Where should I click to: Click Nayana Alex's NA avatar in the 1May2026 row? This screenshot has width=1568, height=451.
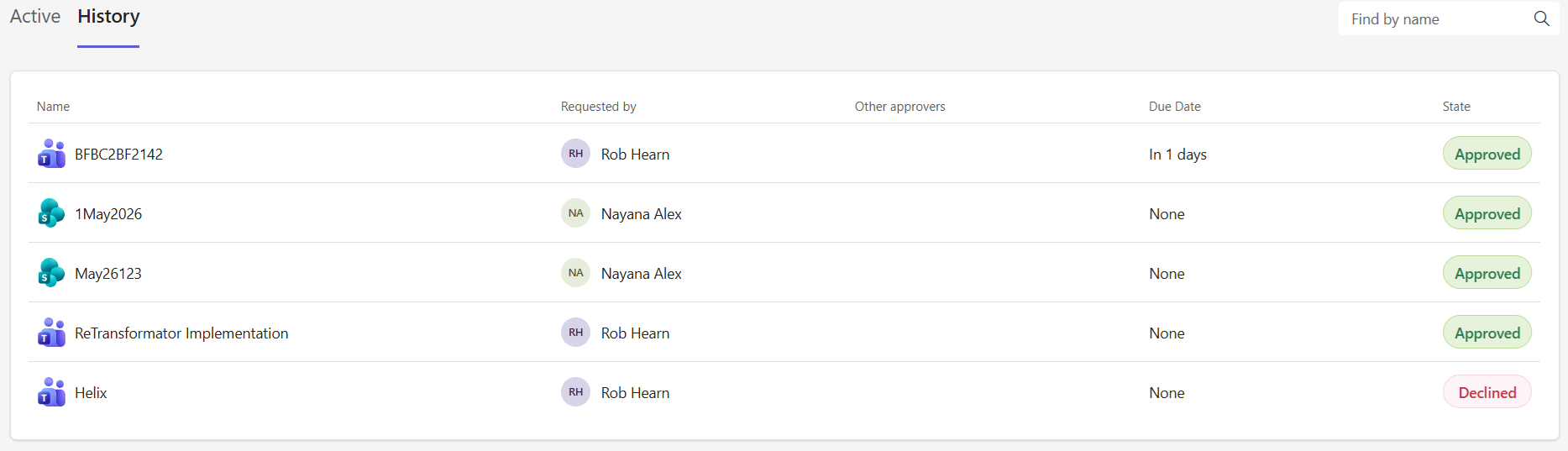coord(575,213)
